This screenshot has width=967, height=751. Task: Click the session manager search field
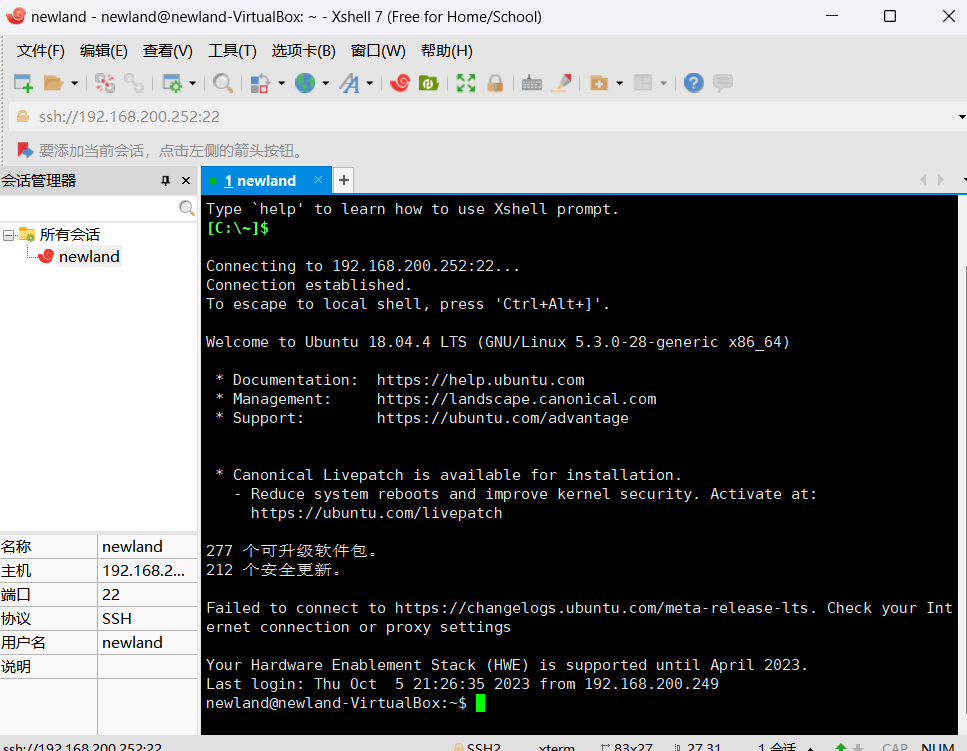(x=89, y=208)
